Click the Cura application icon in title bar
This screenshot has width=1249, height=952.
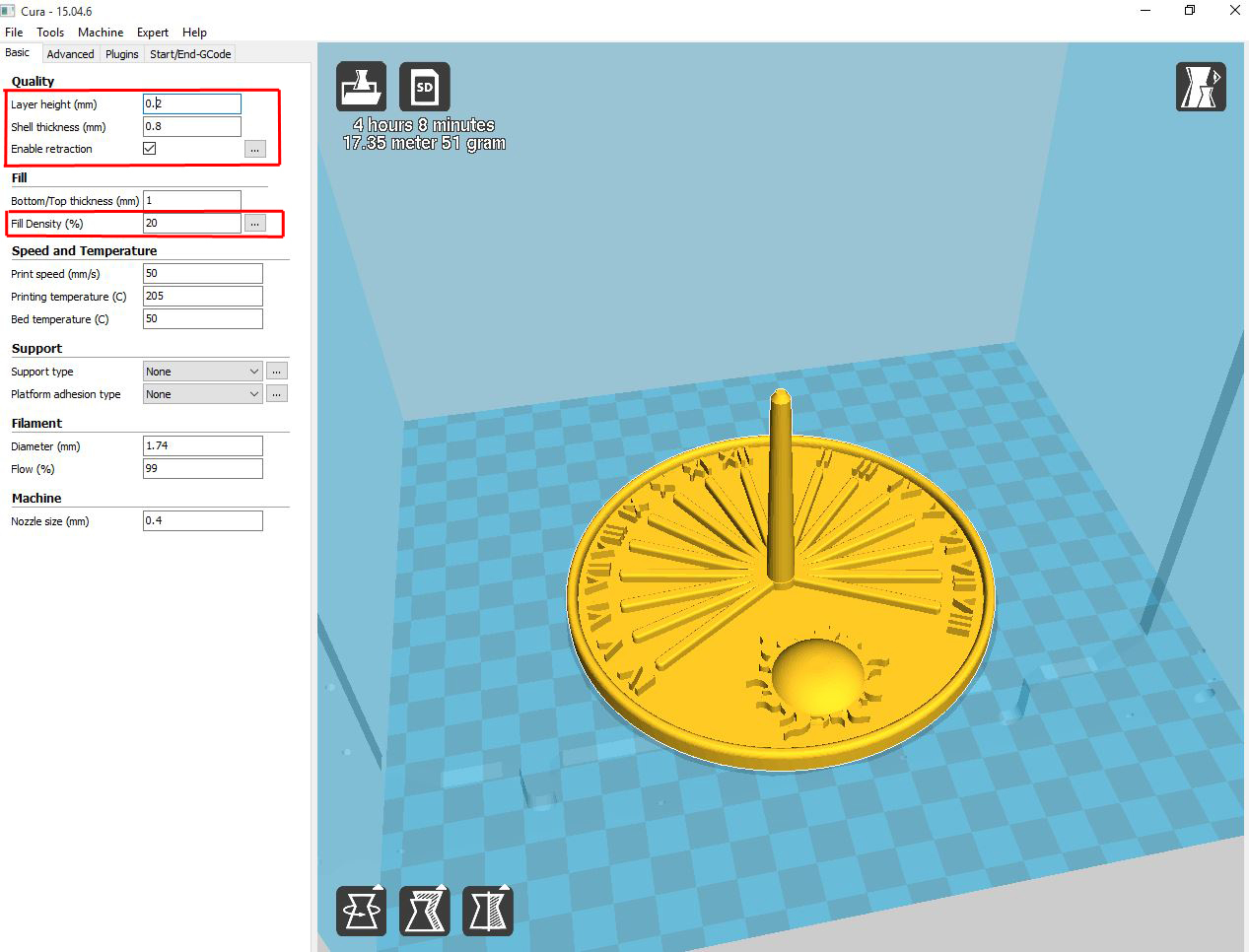coord(9,10)
